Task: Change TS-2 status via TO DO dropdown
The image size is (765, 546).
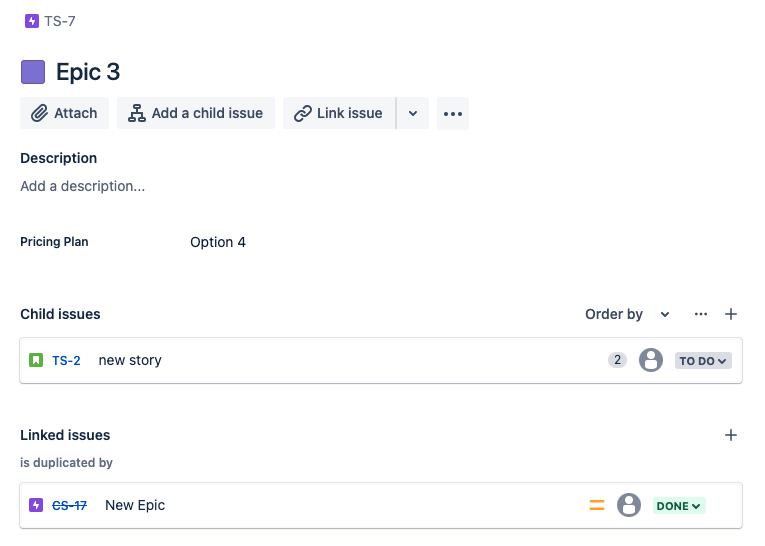Action: 703,361
